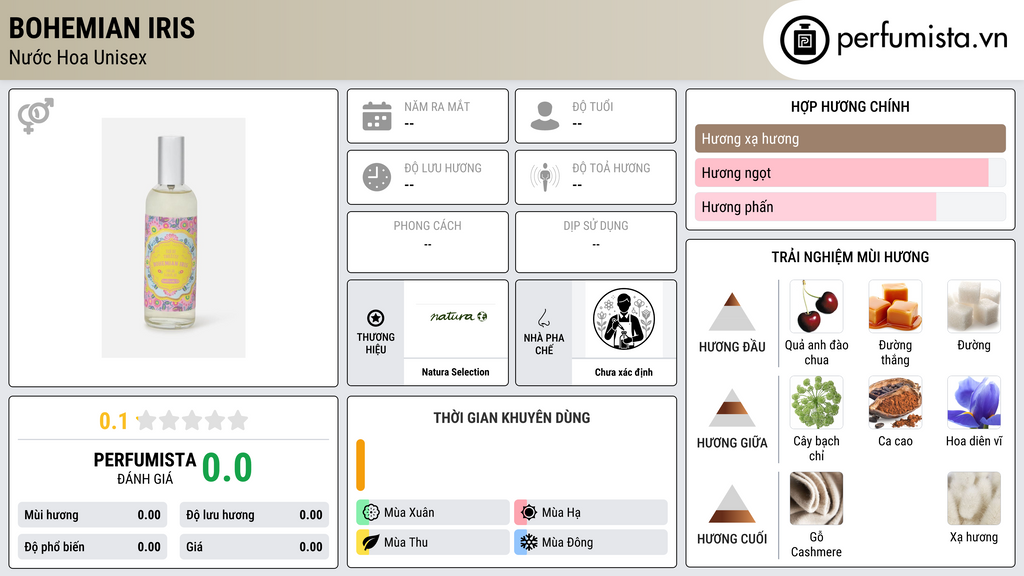Image resolution: width=1024 pixels, height=576 pixels.
Task: Select the Hoa diên vĩ iris note image
Action: point(974,403)
